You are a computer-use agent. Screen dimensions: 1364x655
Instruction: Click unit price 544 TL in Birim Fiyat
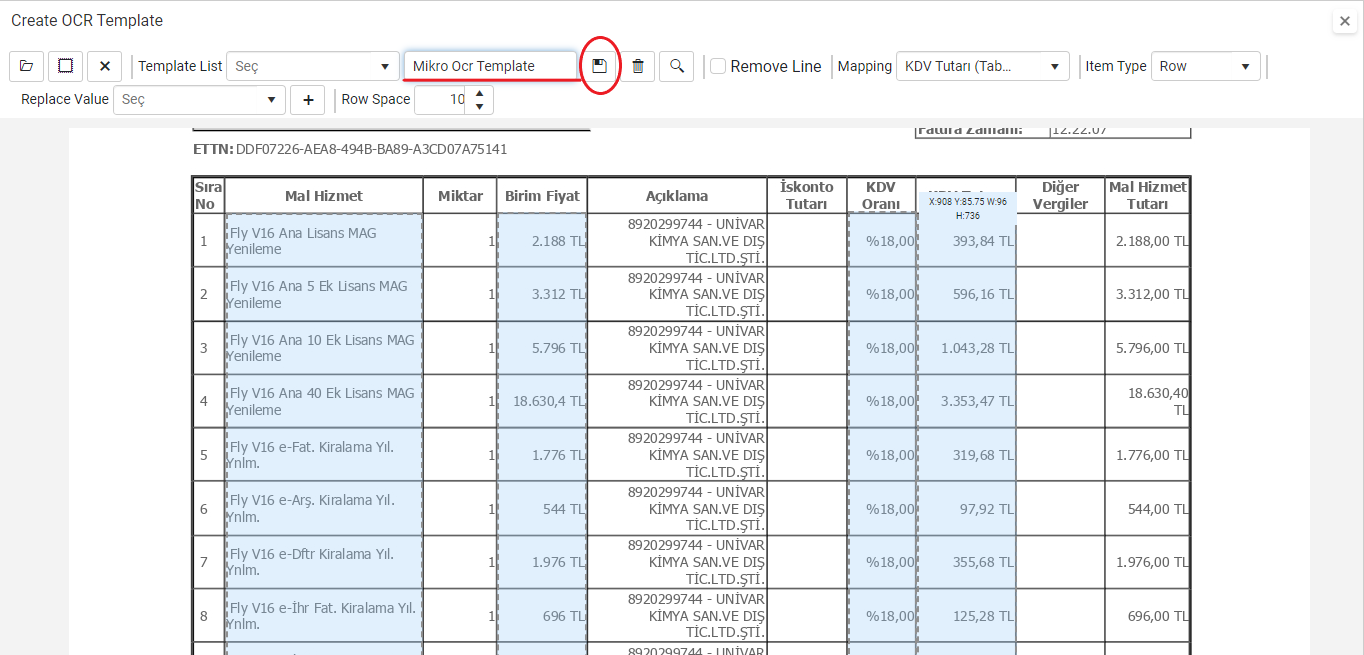tap(564, 509)
